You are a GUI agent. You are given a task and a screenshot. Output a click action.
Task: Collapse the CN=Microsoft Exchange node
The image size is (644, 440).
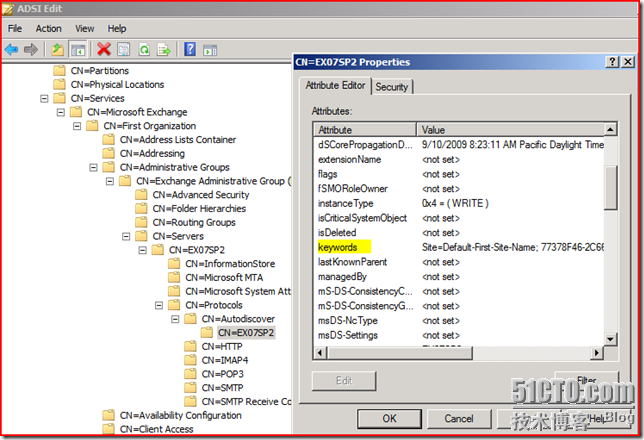pyautogui.click(x=60, y=112)
